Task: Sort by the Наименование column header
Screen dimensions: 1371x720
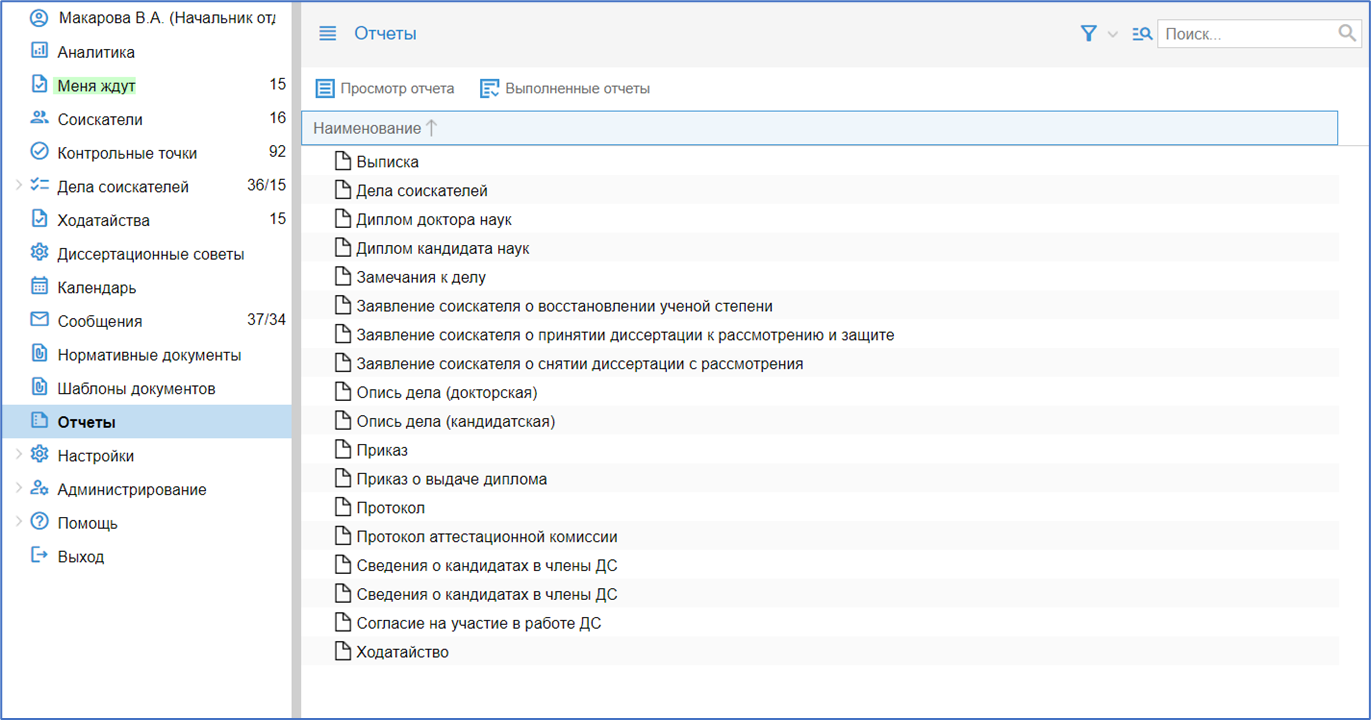Action: 367,128
